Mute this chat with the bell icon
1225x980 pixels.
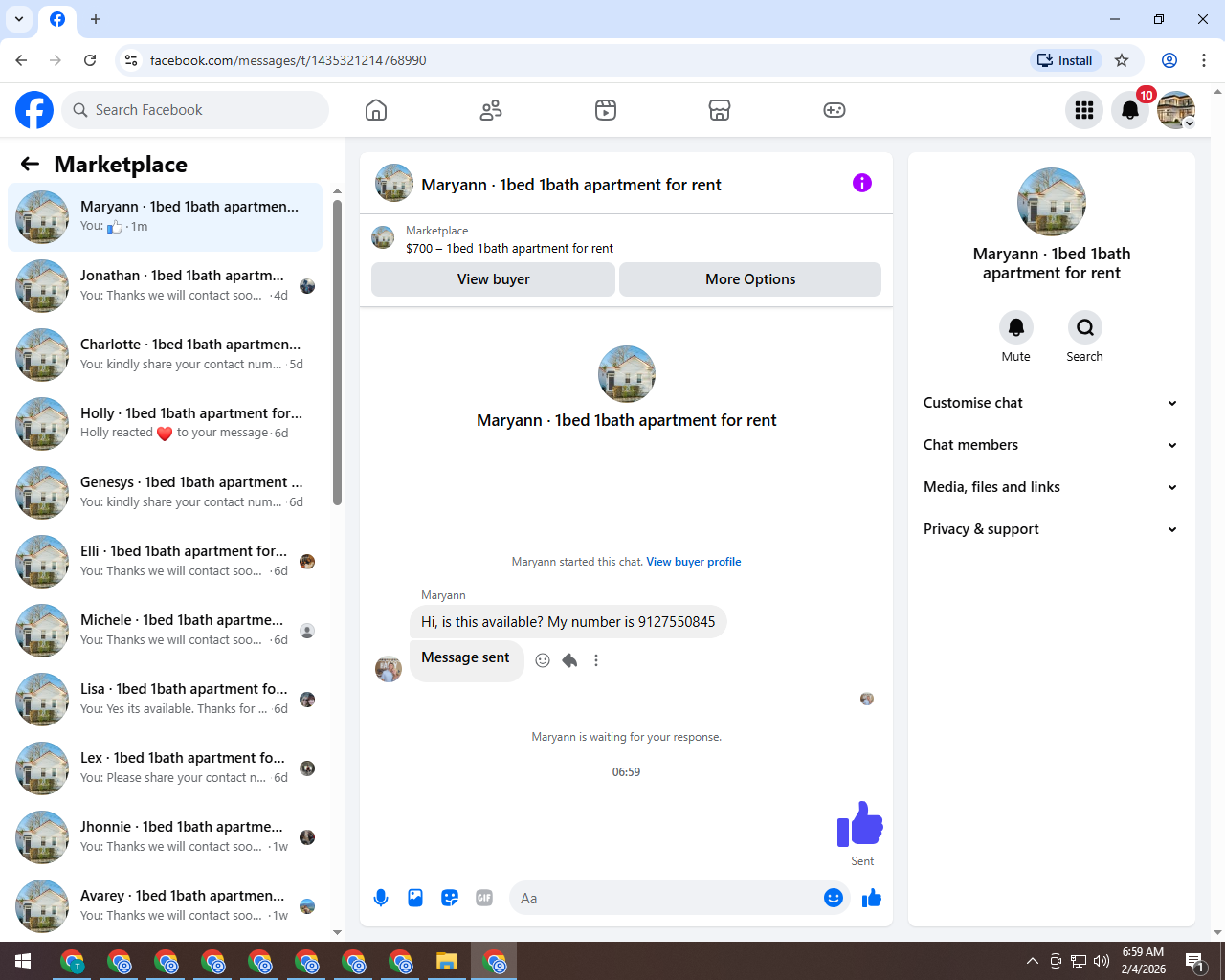(1016, 327)
